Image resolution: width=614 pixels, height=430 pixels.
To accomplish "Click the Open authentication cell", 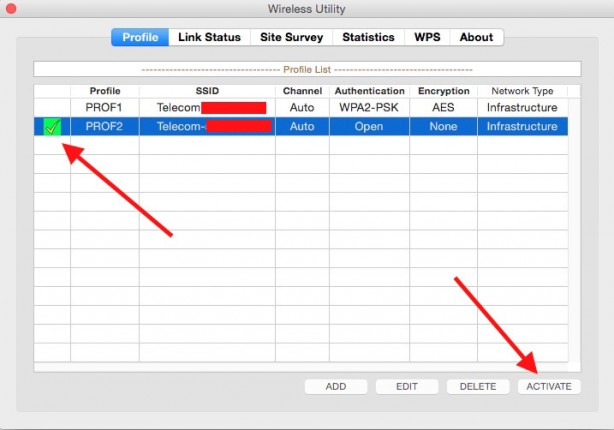I will pyautogui.click(x=369, y=126).
